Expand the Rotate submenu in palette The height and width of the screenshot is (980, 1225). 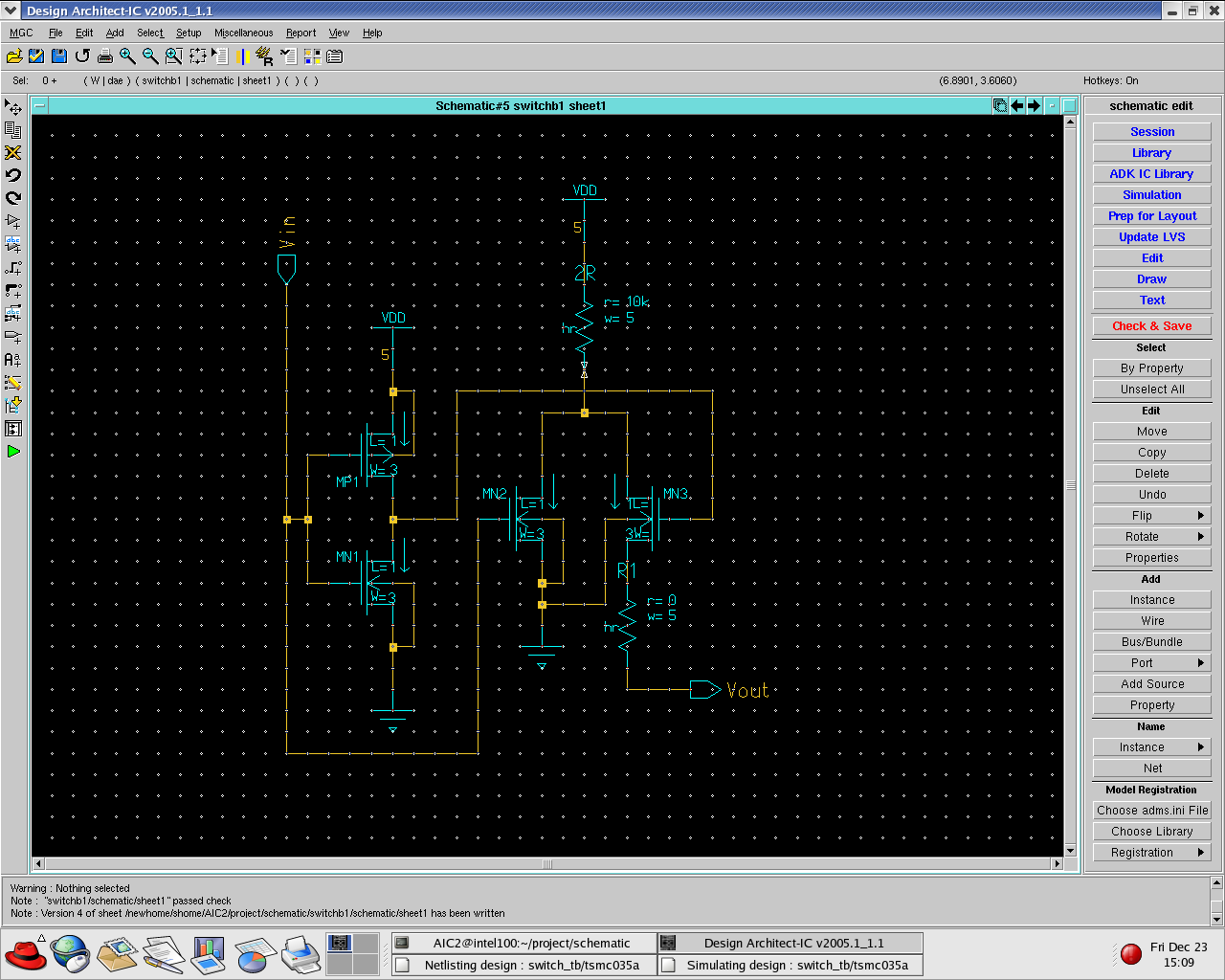1151,537
